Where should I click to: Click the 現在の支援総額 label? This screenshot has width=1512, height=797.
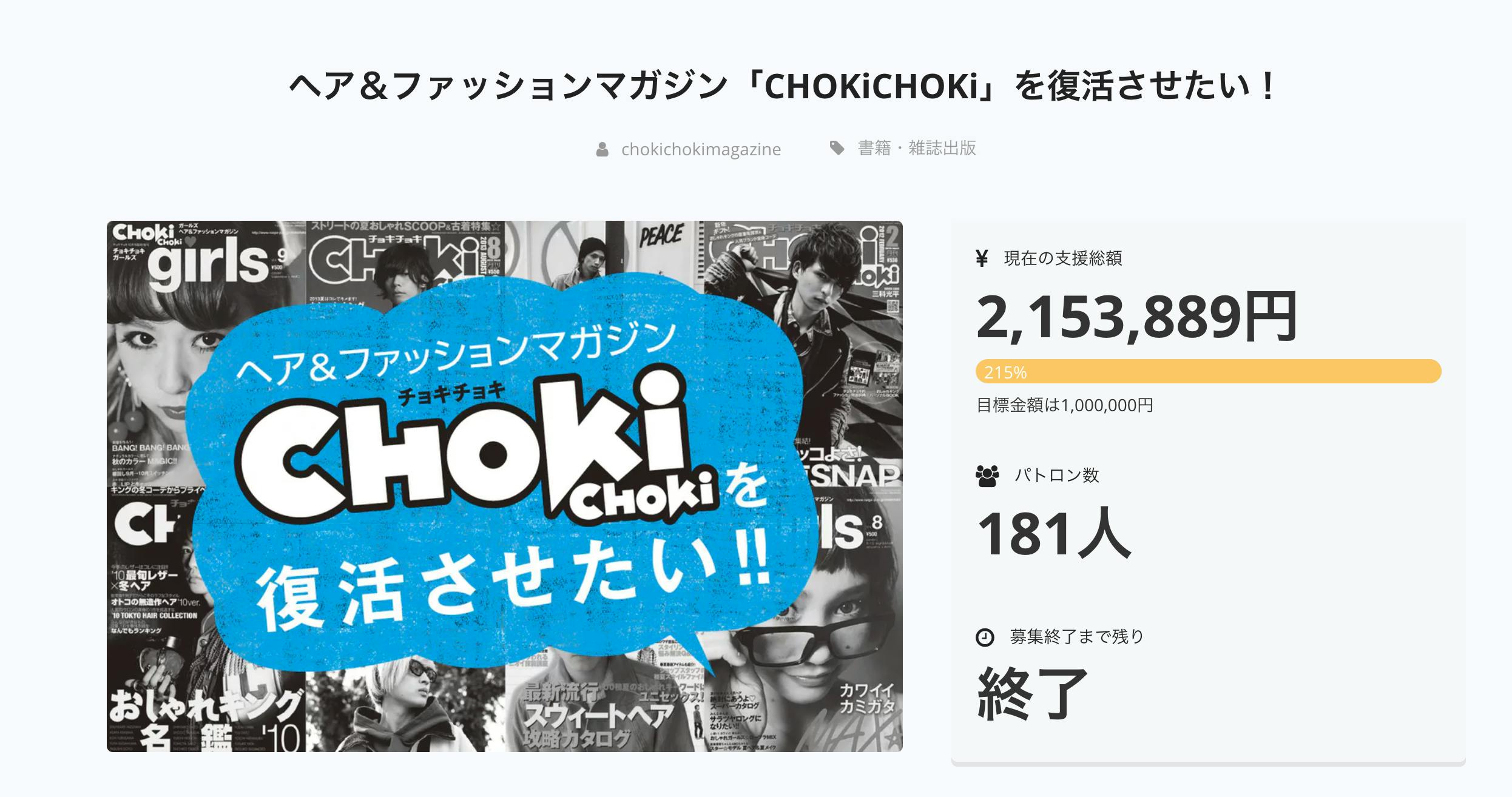point(1062,258)
